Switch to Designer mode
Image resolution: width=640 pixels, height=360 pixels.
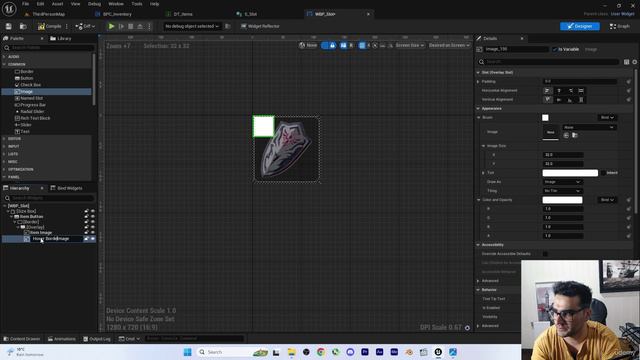click(x=580, y=26)
